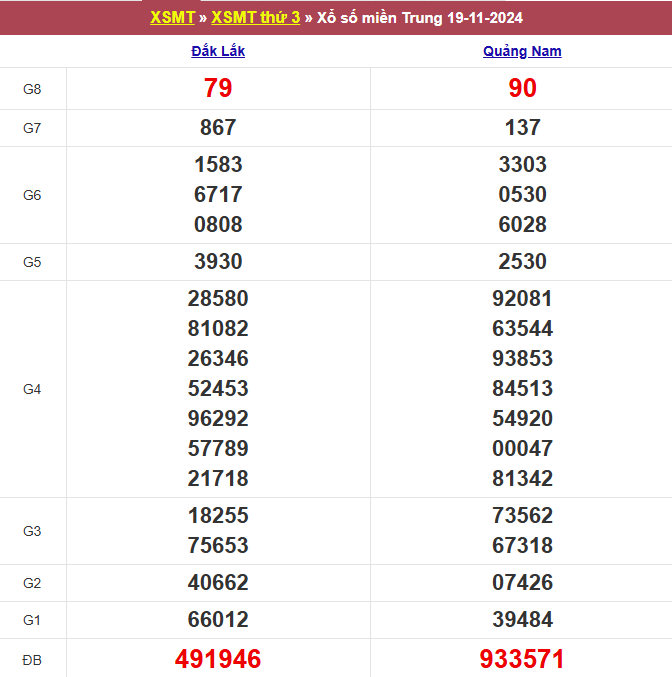Select Đắk Lắk G8 result 79
This screenshot has width=672, height=677.
(218, 88)
